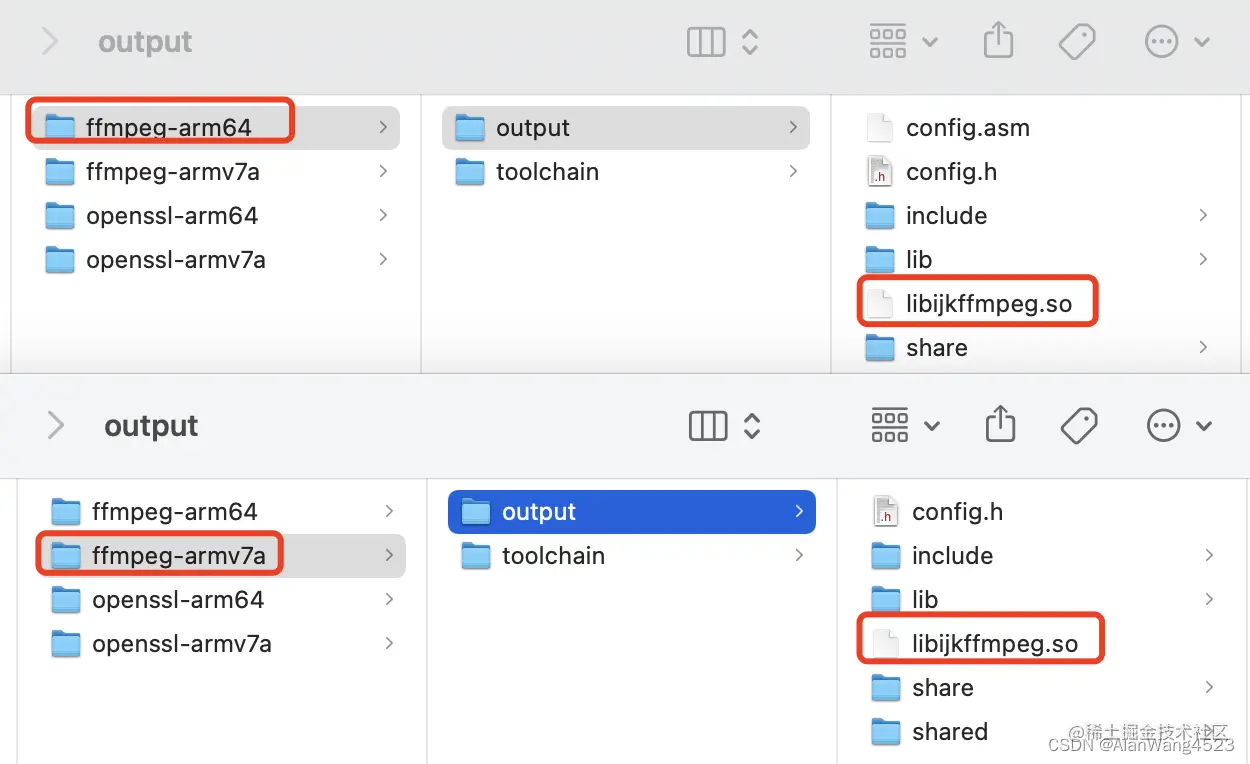Click the Share icon in top window
The width and height of the screenshot is (1250, 764).
(x=998, y=41)
